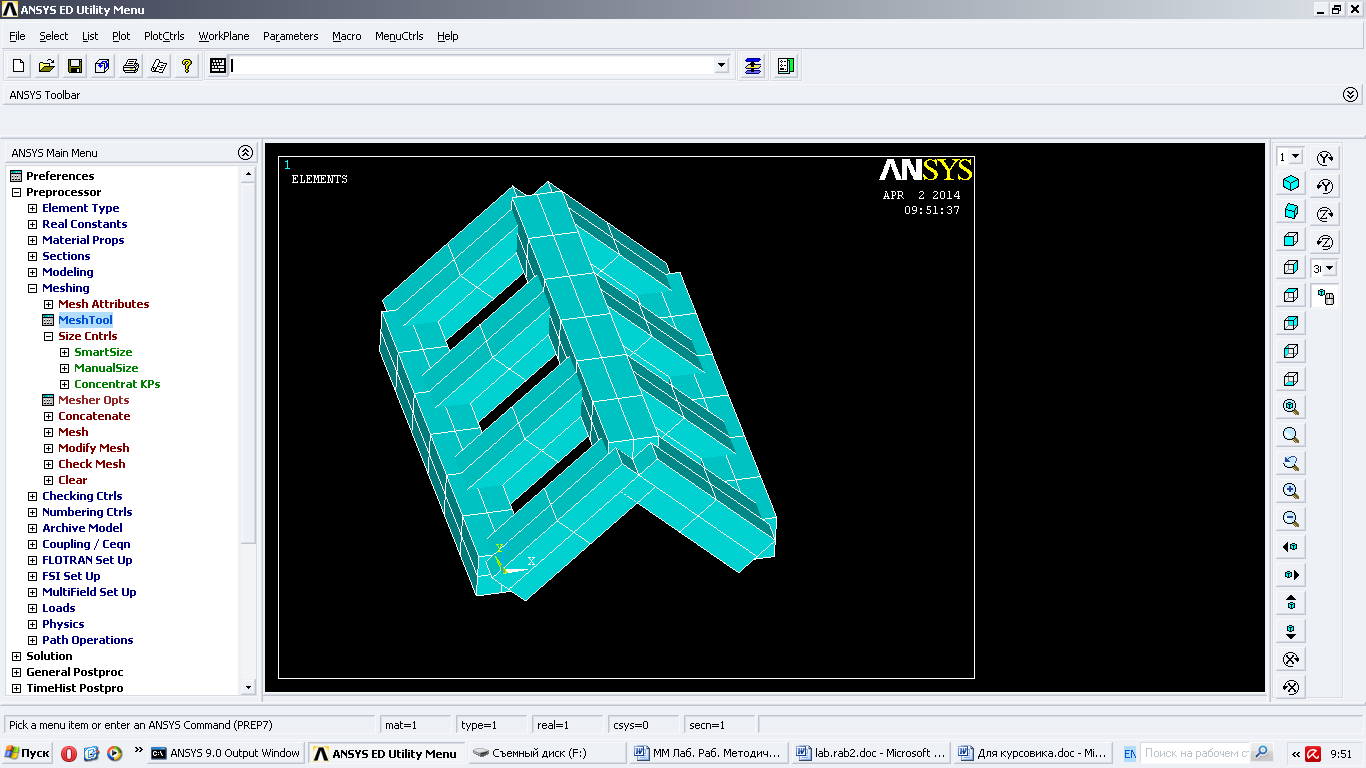The image size is (1366, 768).
Task: Set the Oblique View
Action: 1291,212
